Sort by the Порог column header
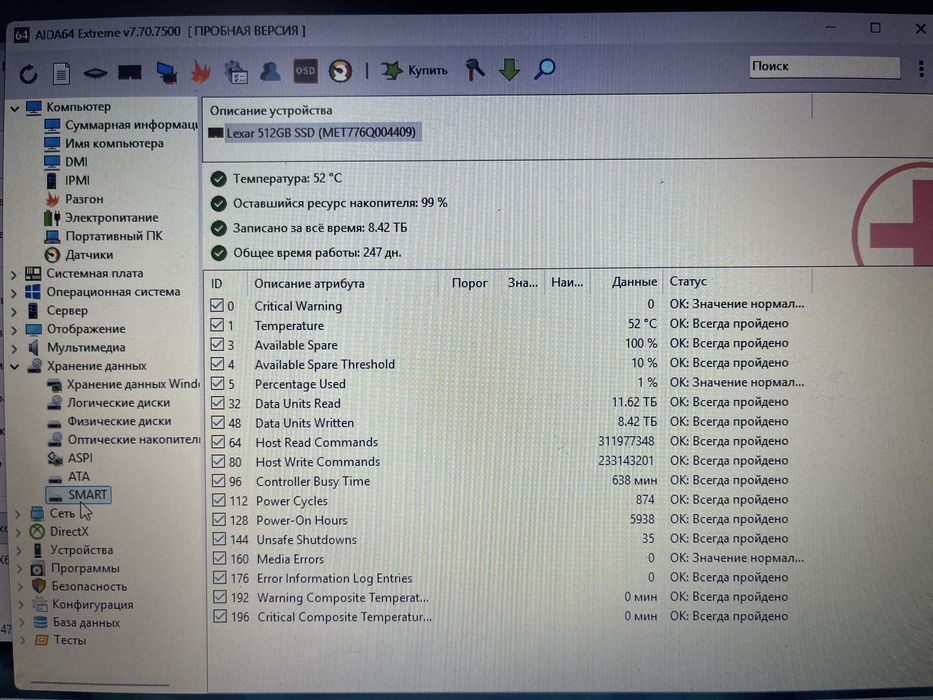The width and height of the screenshot is (933, 700). 469,283
